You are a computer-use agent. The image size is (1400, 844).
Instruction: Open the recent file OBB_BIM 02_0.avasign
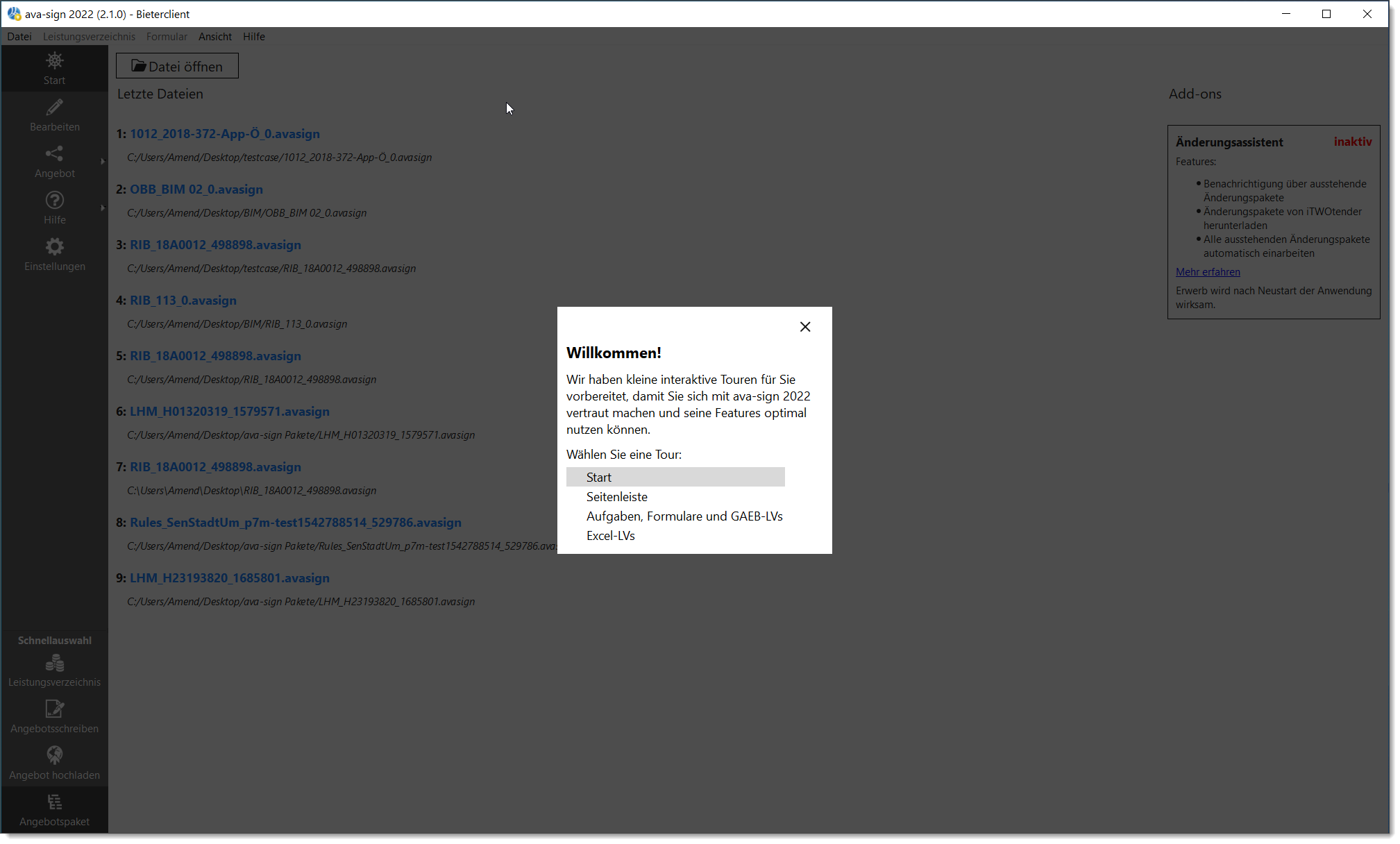[196, 189]
